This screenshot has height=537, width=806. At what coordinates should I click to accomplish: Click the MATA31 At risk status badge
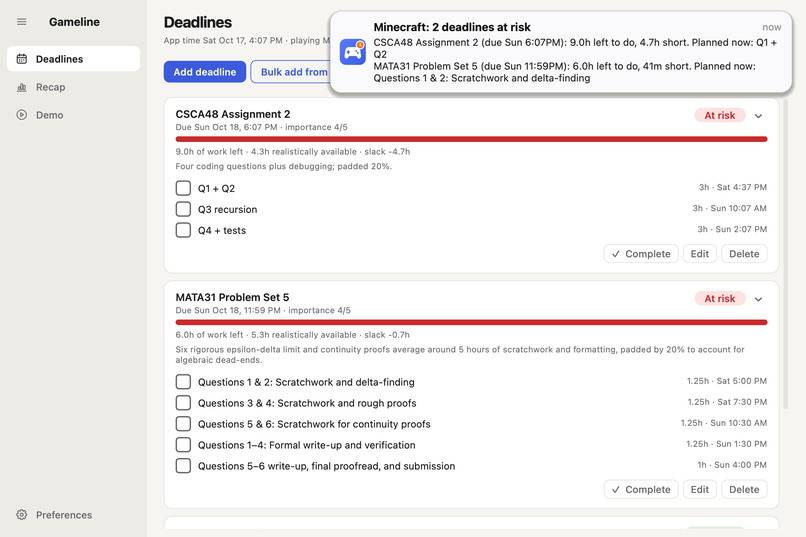[720, 299]
